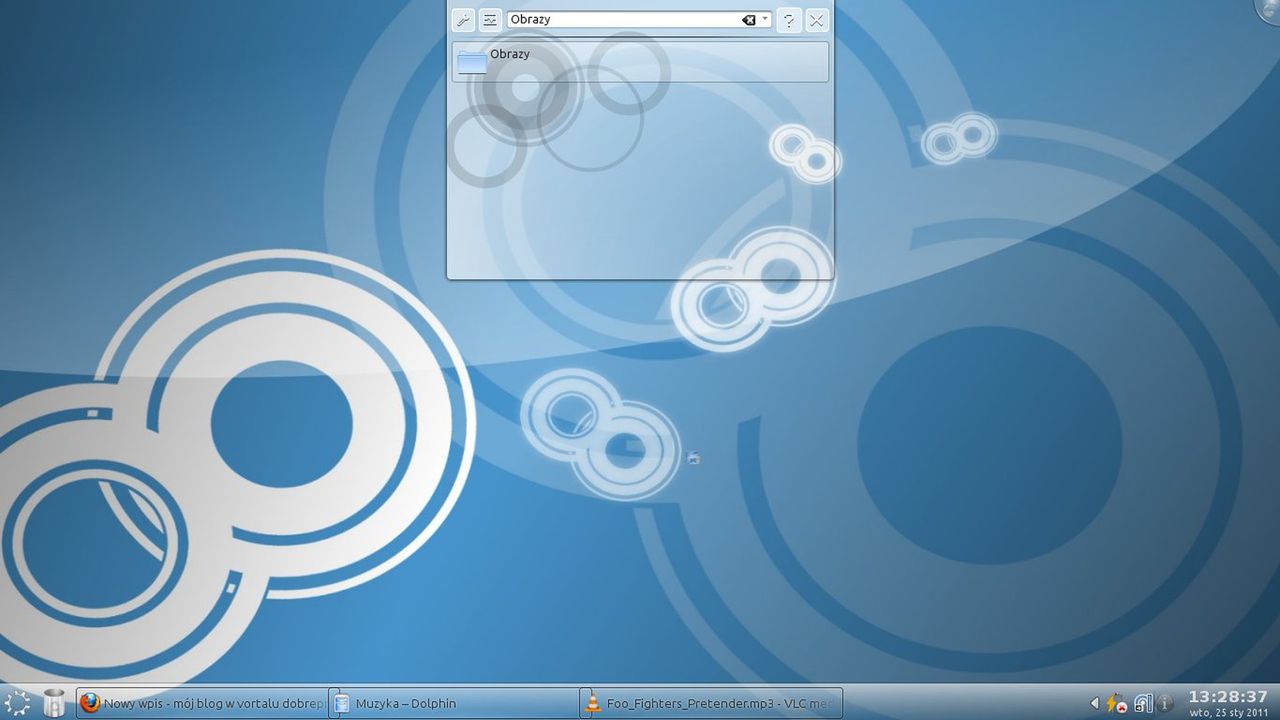The height and width of the screenshot is (720, 1280).
Task: Open KRunner settings via wrench icon
Action: 463,20
